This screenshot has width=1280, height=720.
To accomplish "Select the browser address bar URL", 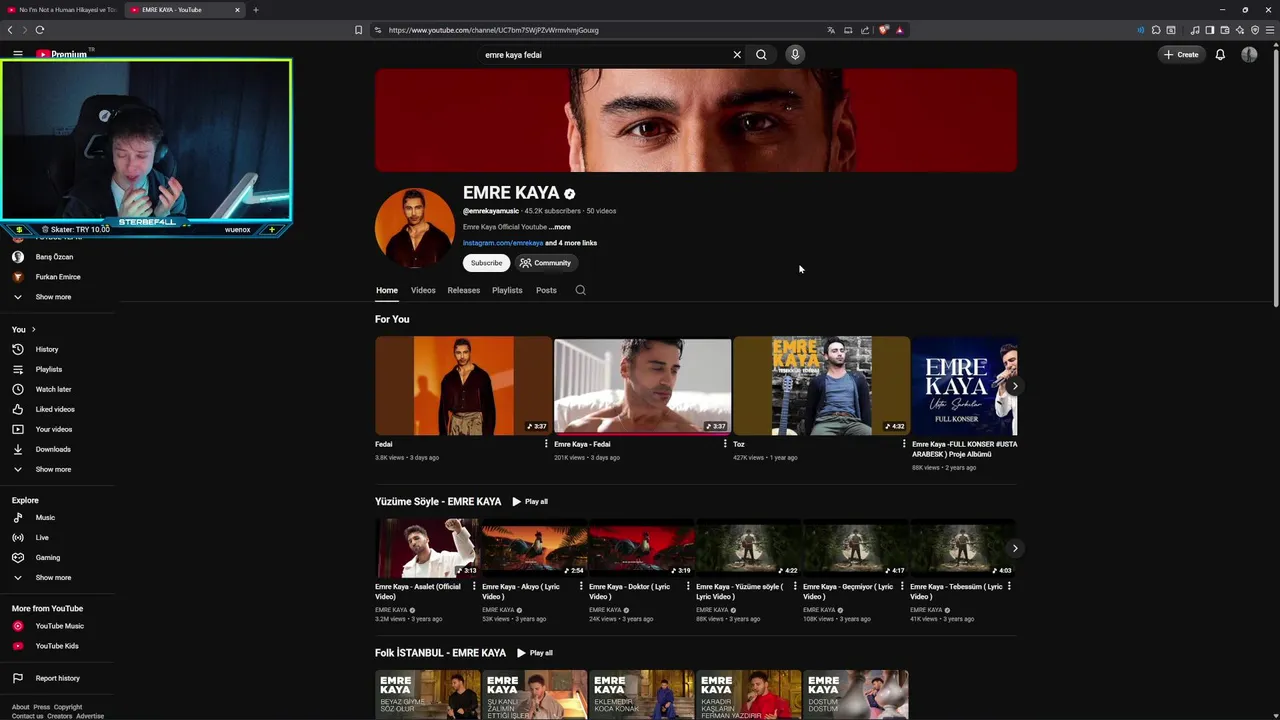I will [x=493, y=30].
